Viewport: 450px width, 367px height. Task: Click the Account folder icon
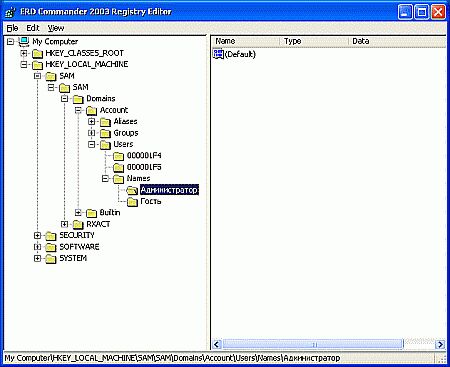coord(91,110)
